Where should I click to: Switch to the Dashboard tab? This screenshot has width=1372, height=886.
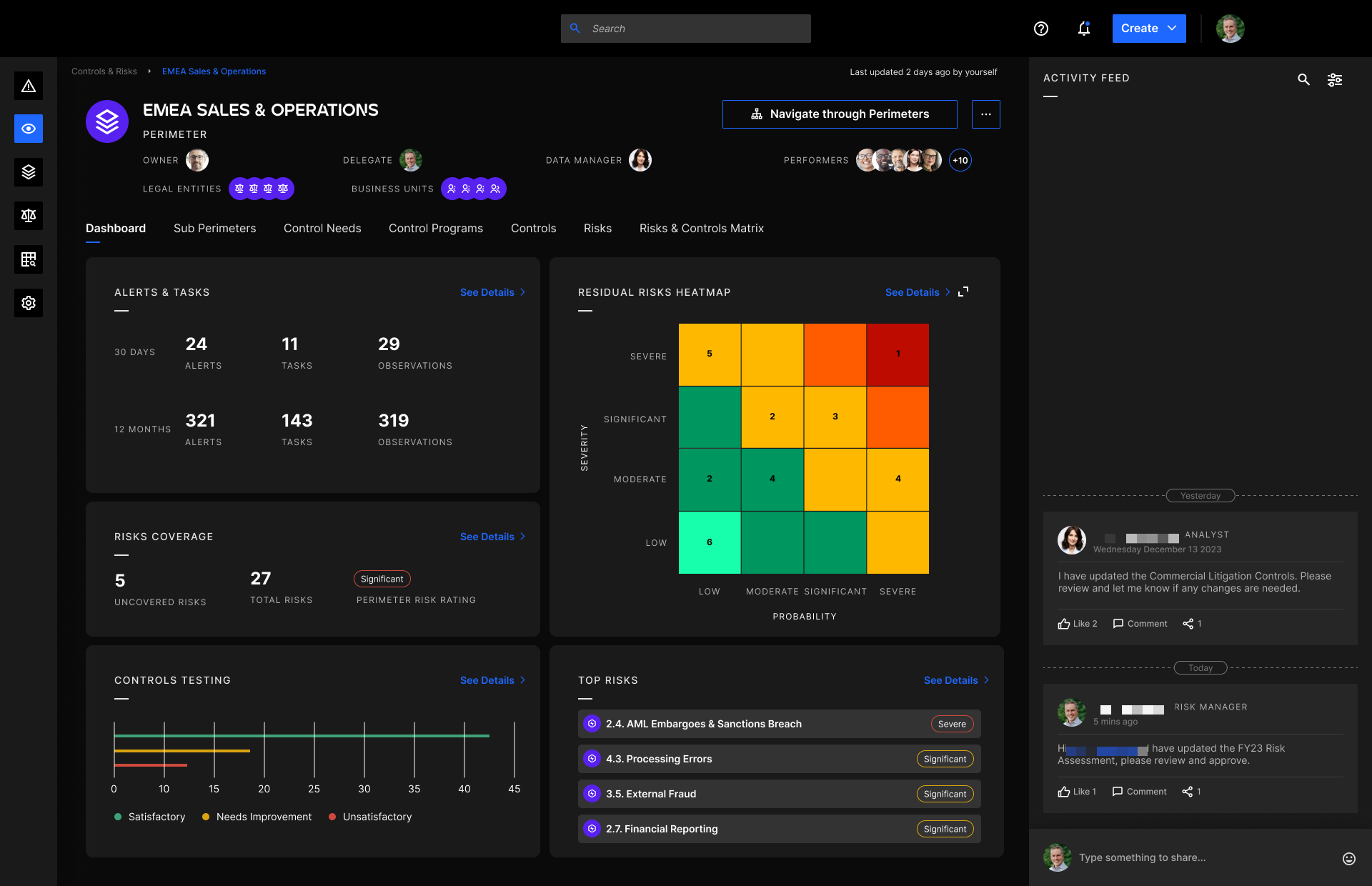[x=116, y=228]
